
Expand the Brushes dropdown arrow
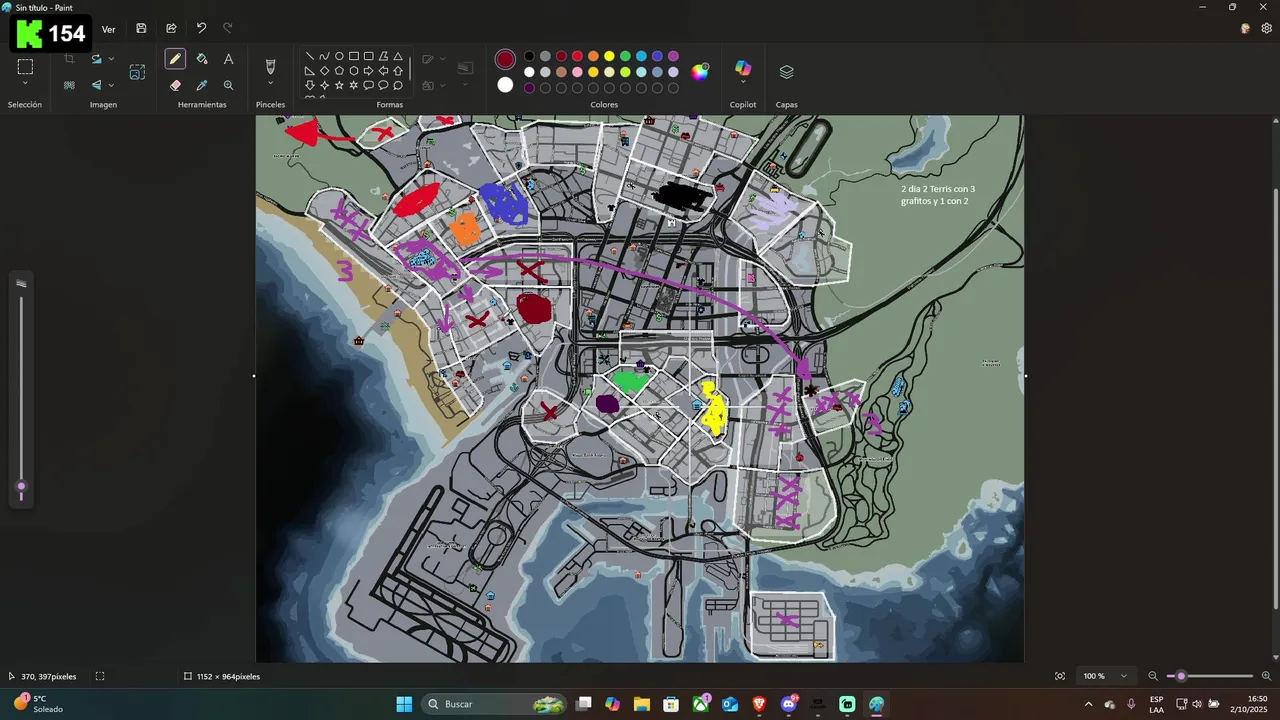click(x=270, y=84)
